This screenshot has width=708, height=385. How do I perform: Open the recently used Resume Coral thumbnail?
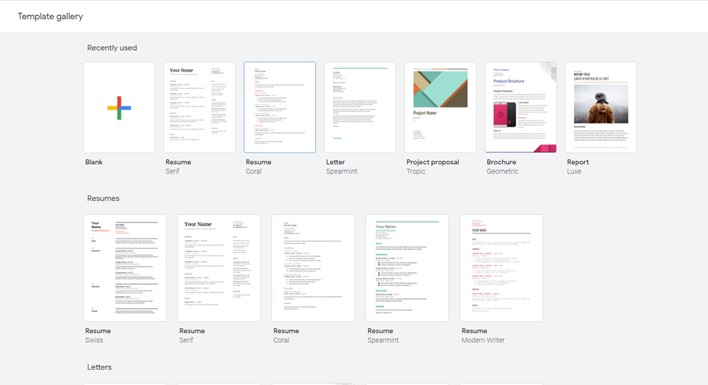(x=280, y=107)
